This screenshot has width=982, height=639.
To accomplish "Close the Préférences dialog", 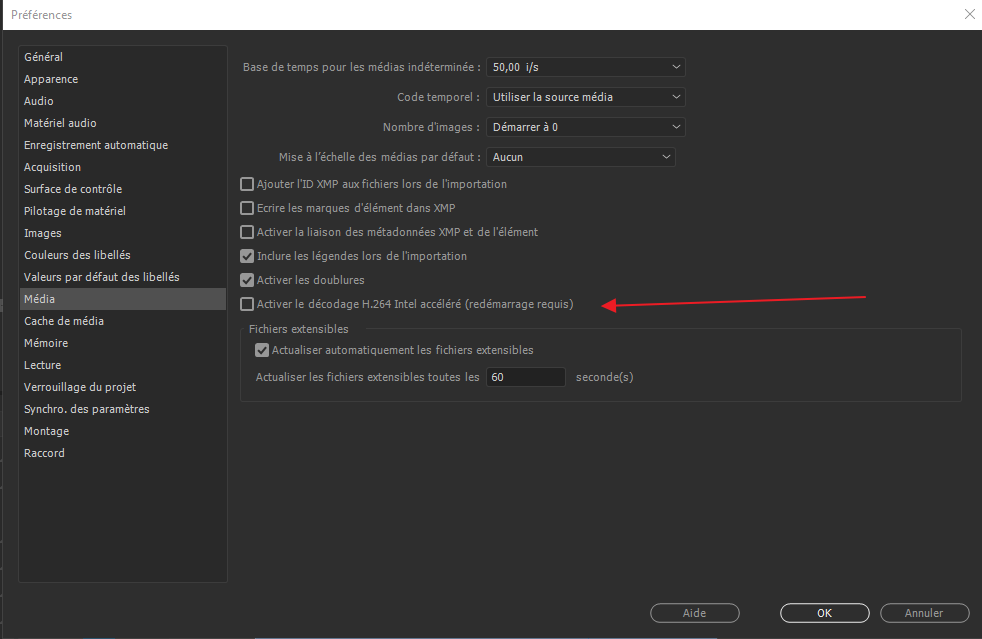I will click(969, 14).
